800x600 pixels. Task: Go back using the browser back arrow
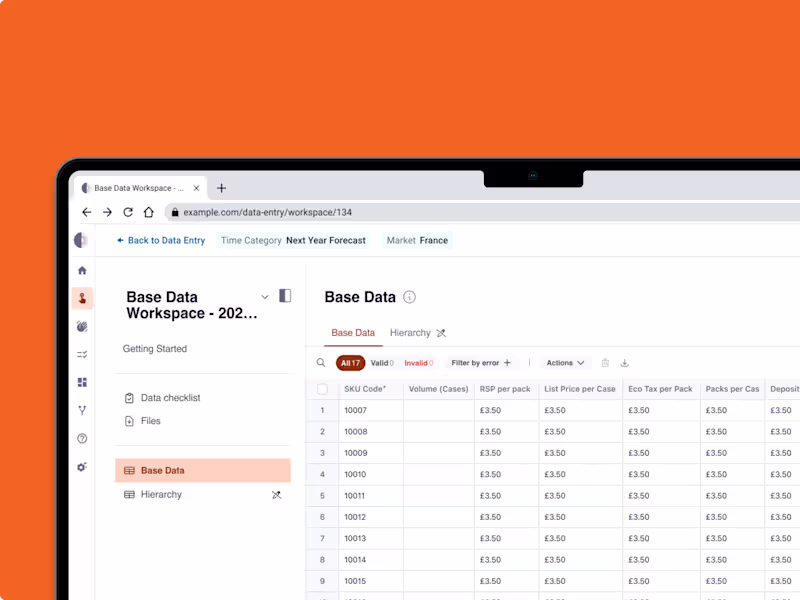tap(87, 212)
